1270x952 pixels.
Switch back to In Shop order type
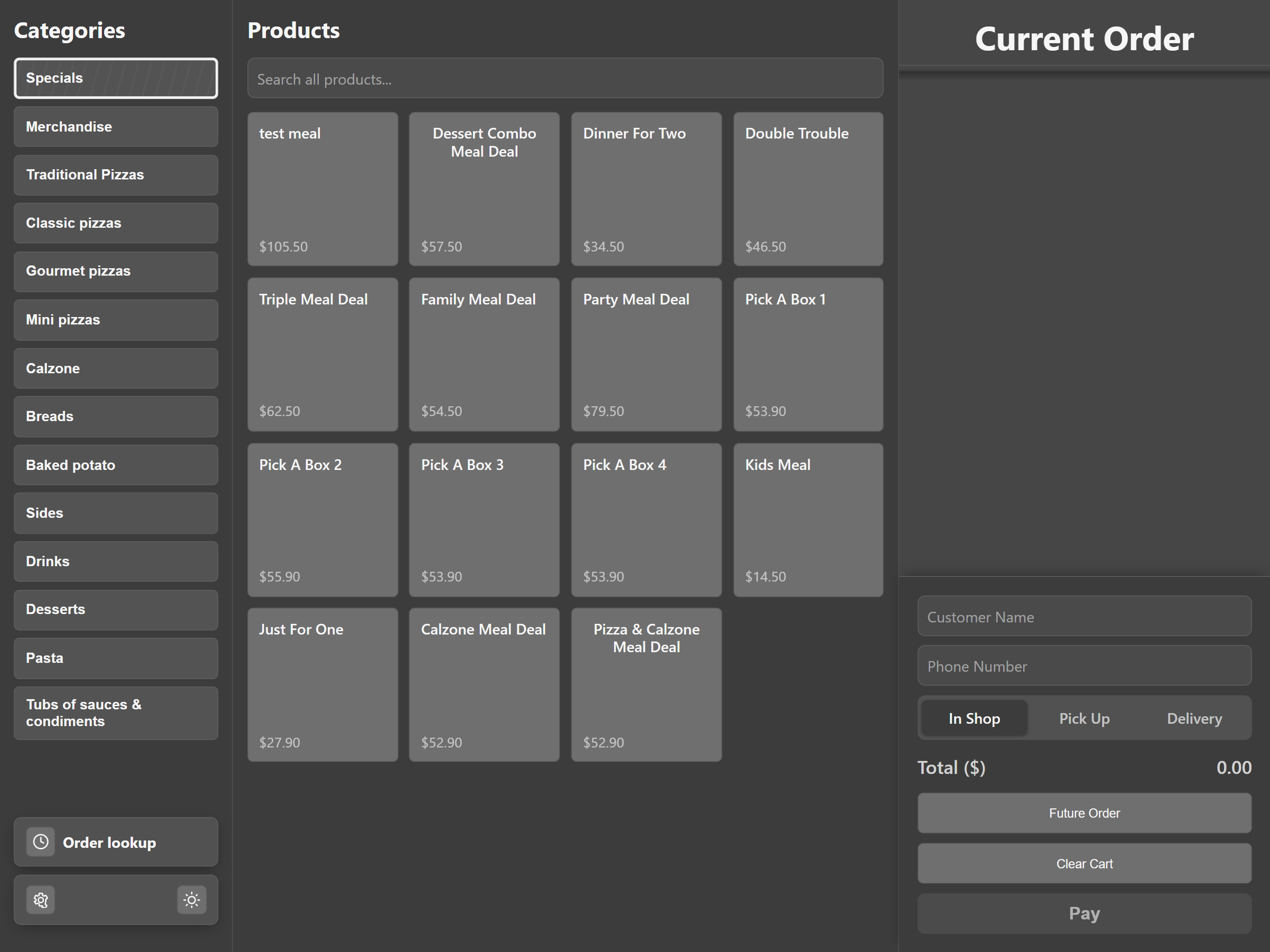974,718
